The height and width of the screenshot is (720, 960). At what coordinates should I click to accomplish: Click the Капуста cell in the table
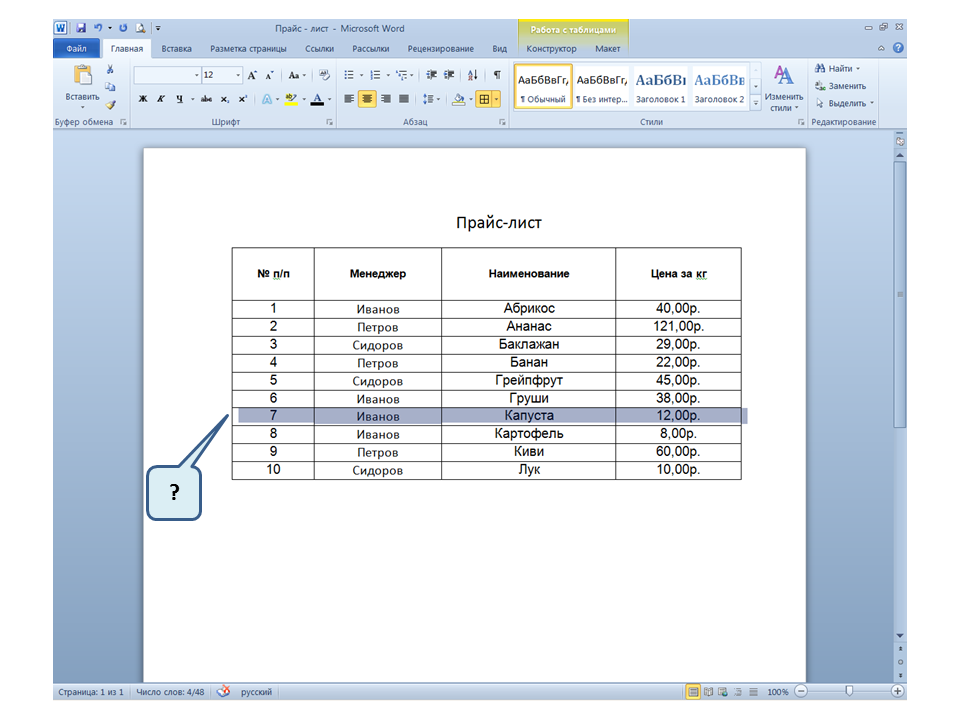point(528,415)
